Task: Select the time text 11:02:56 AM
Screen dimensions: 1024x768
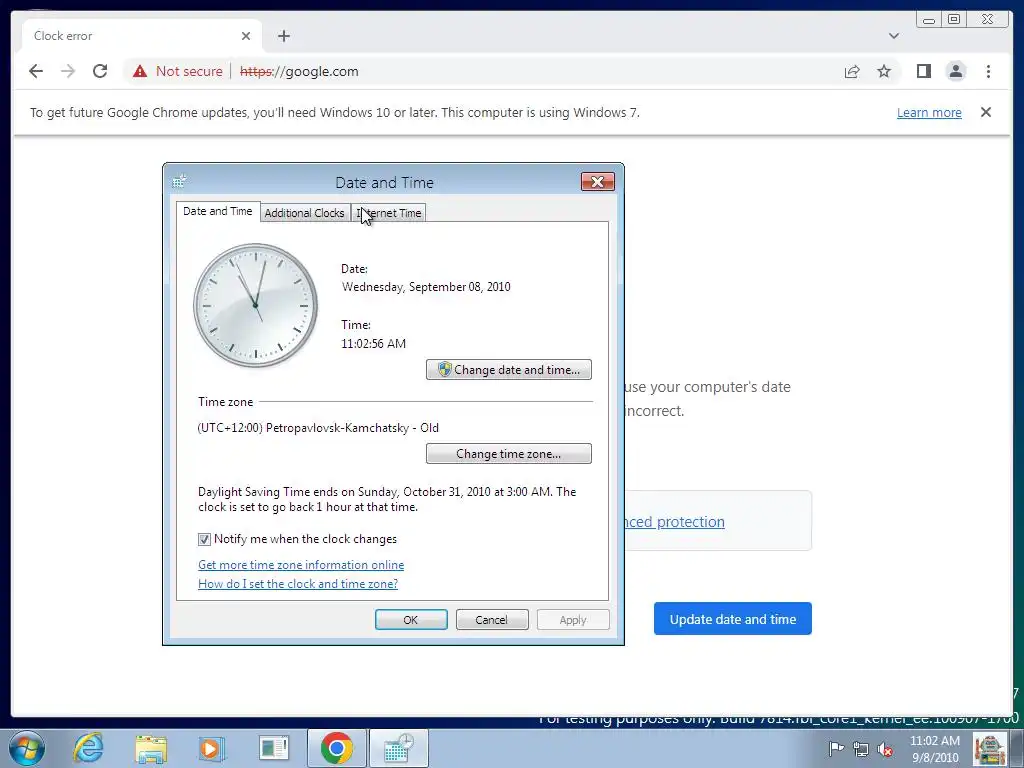Action: [374, 344]
